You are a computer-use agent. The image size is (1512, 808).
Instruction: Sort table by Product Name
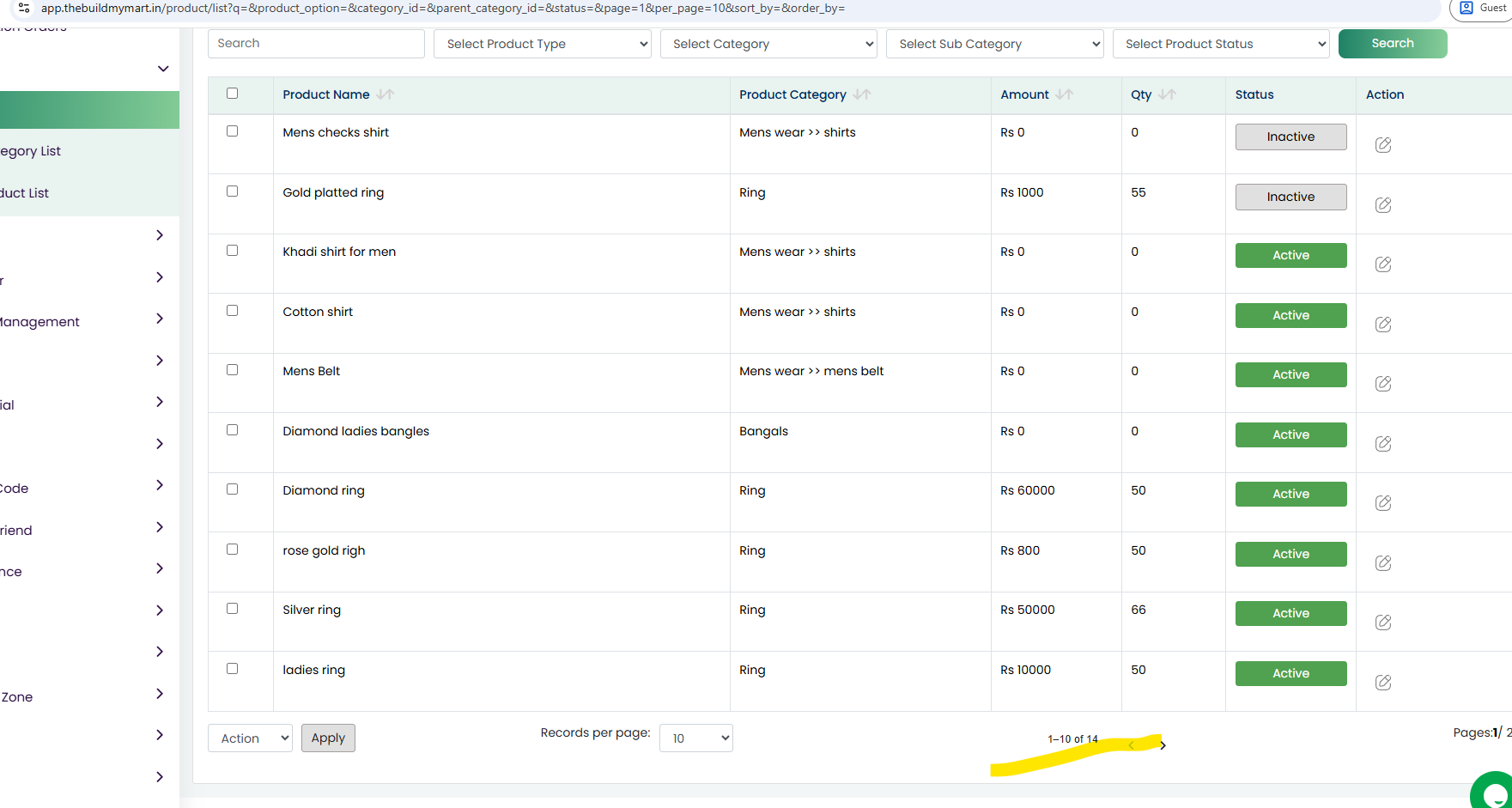[386, 94]
